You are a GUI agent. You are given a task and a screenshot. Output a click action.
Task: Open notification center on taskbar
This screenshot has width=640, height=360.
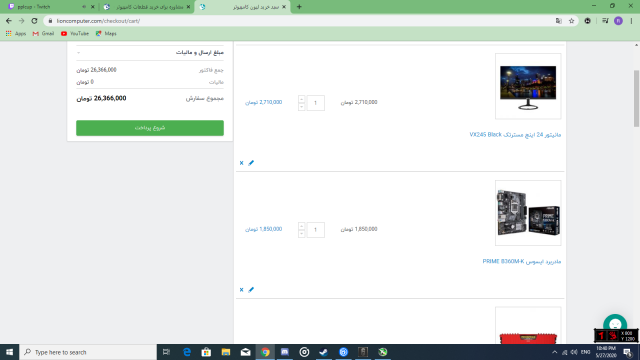coord(627,352)
